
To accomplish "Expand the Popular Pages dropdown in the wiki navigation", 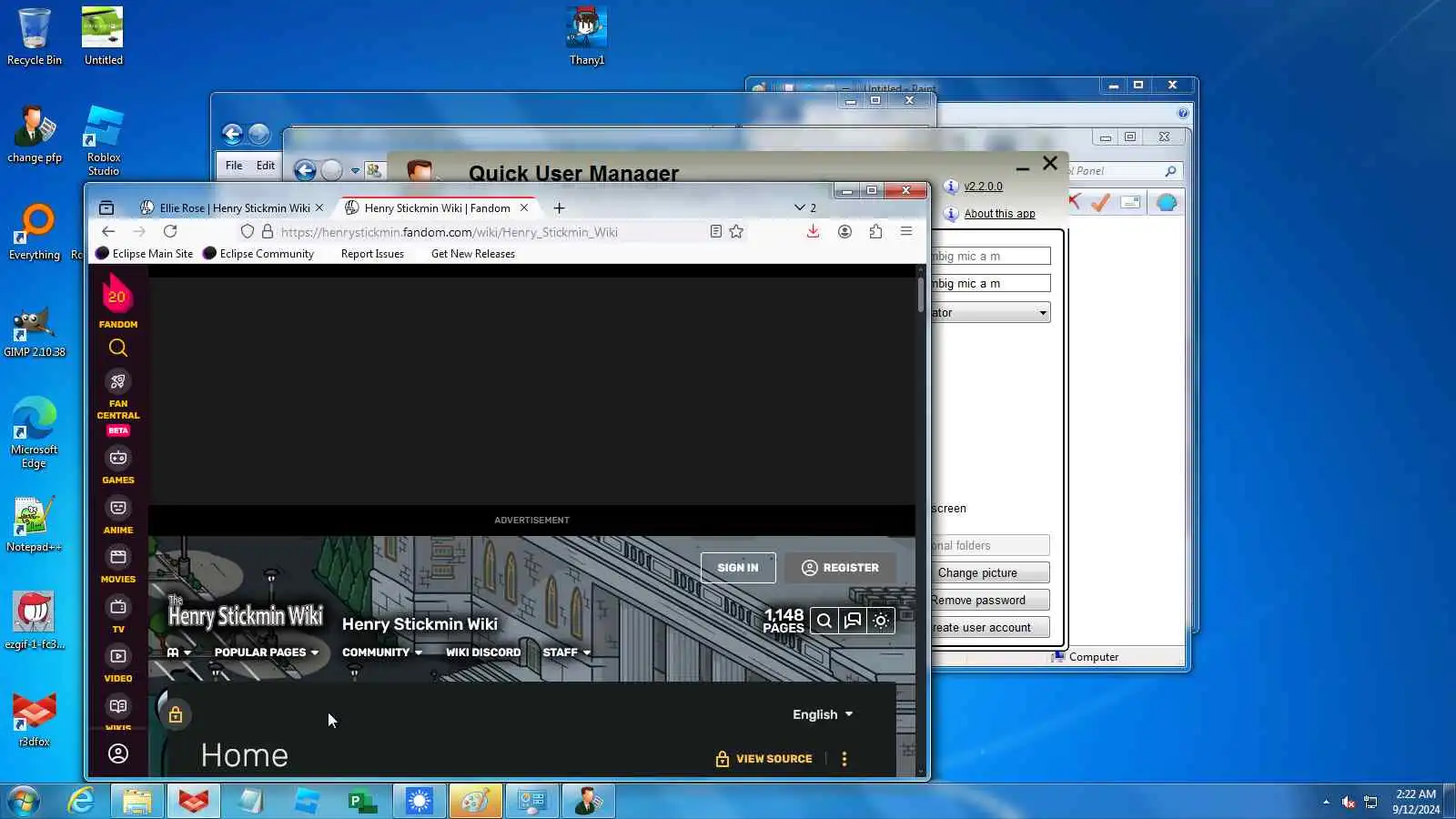I will (267, 652).
